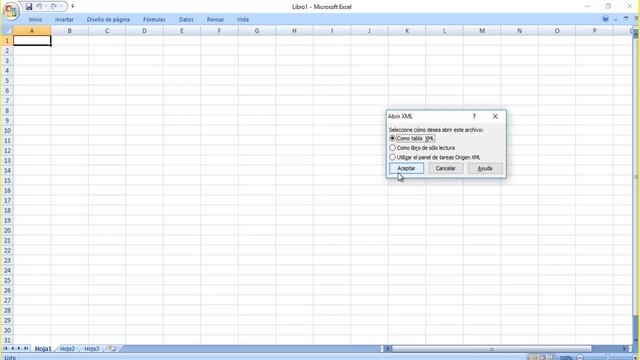Switch to sheet tab Hoja1
The height and width of the screenshot is (360, 640).
pyautogui.click(x=43, y=349)
